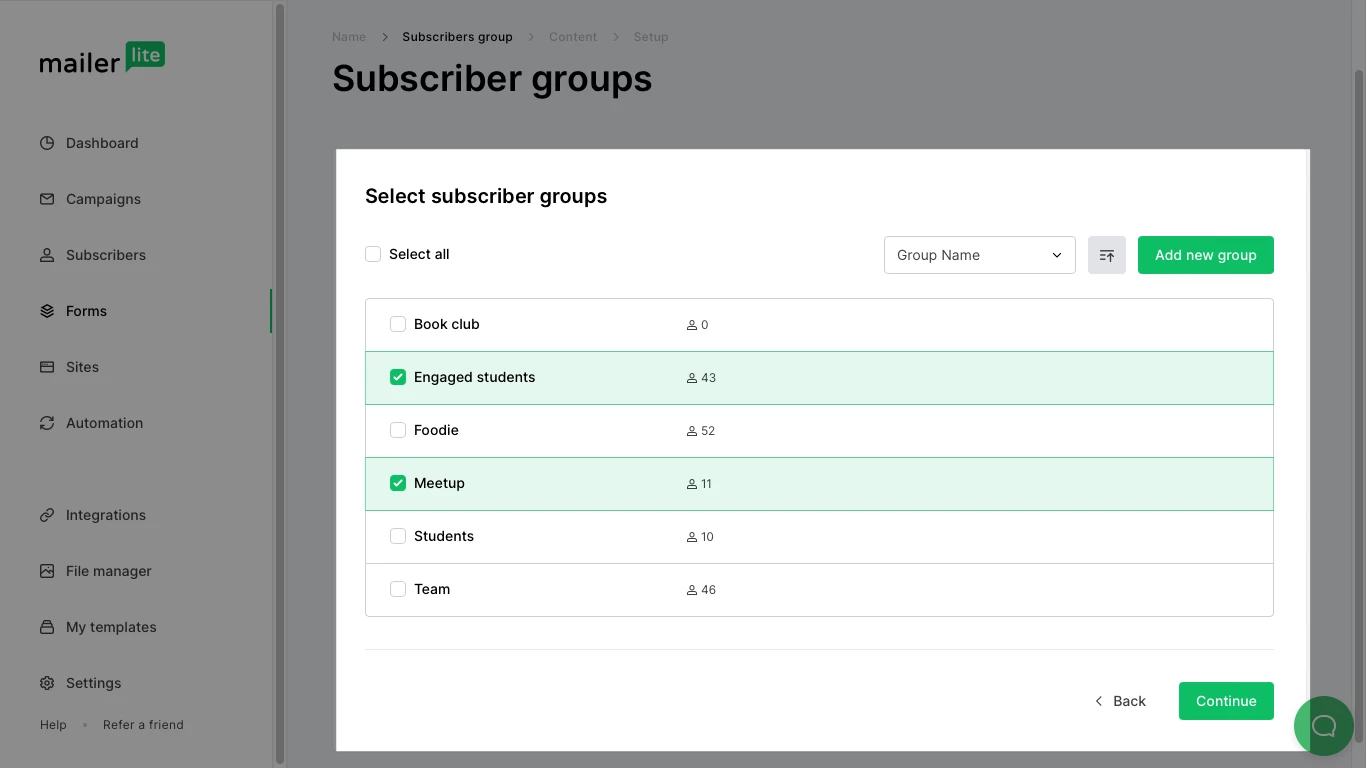
Task: Tick the Foodie group checkbox
Action: coord(398,430)
